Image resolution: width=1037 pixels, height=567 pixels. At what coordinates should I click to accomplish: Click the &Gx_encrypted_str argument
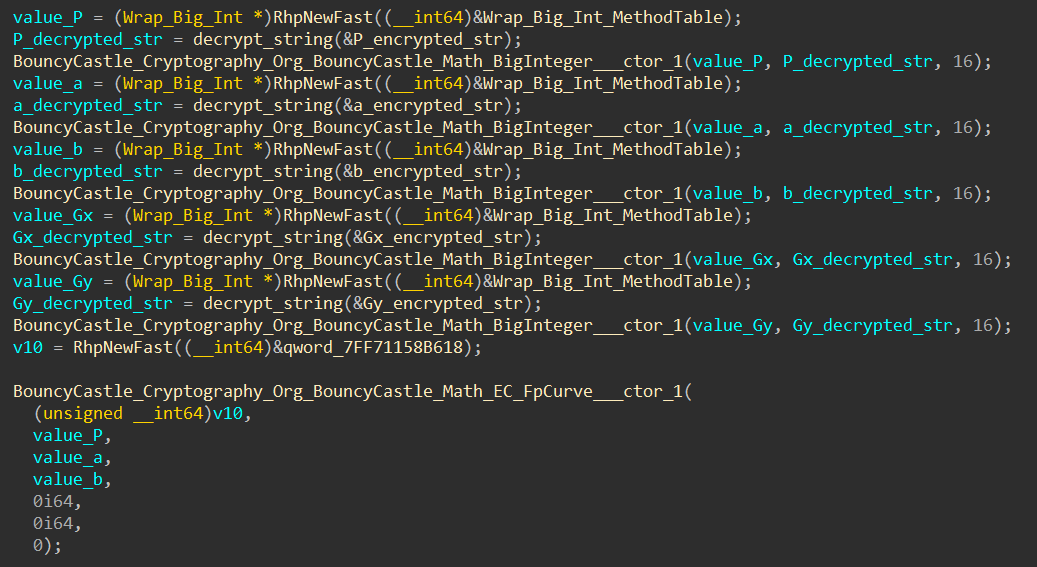(438, 238)
